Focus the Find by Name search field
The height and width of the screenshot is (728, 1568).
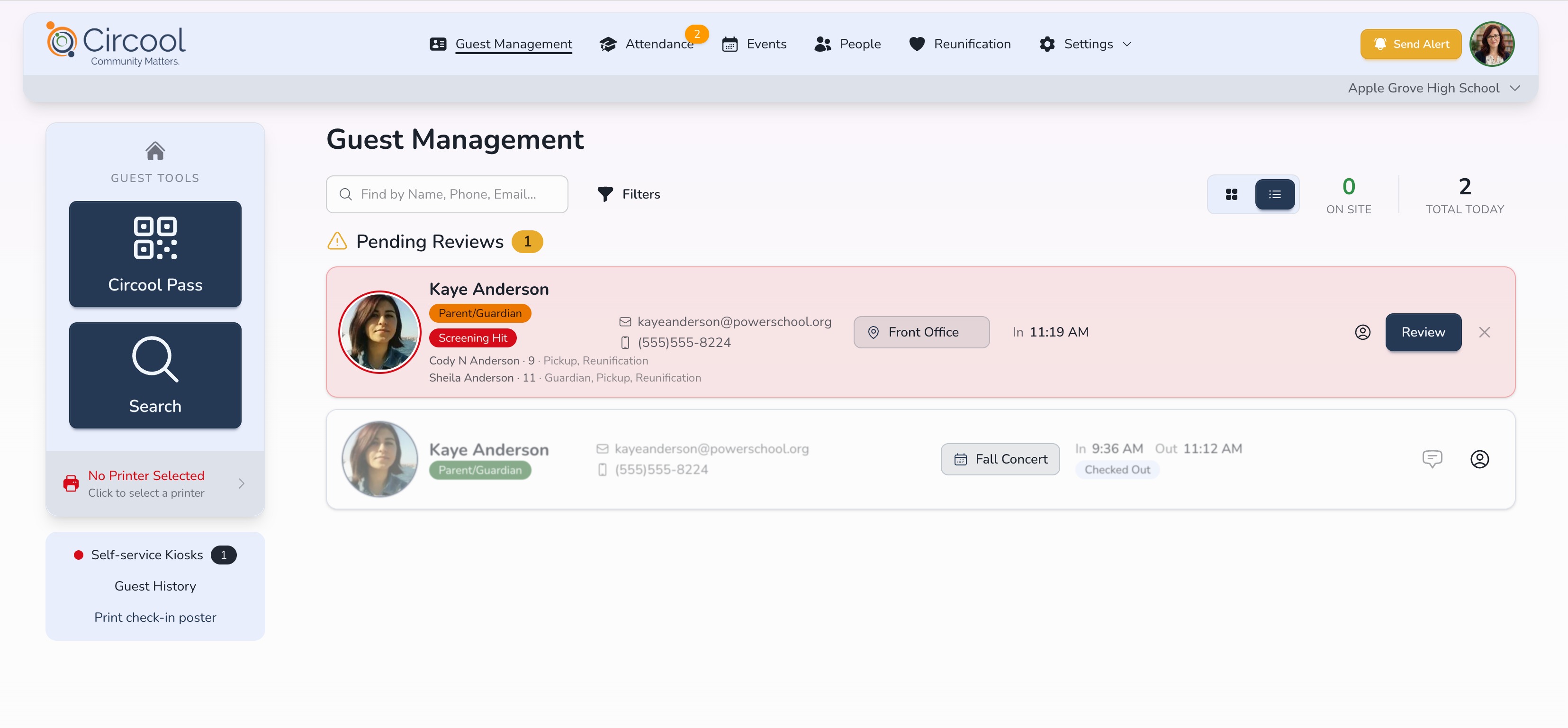tap(447, 194)
